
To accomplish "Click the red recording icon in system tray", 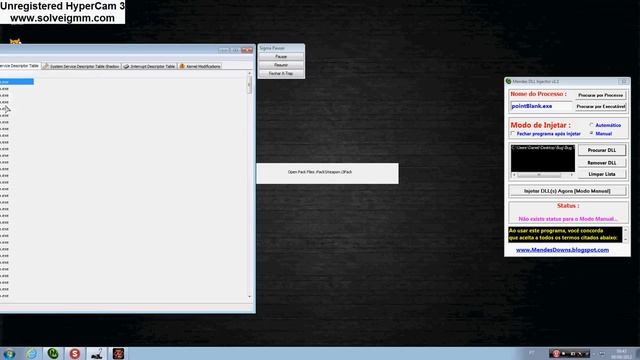I will (x=556, y=353).
